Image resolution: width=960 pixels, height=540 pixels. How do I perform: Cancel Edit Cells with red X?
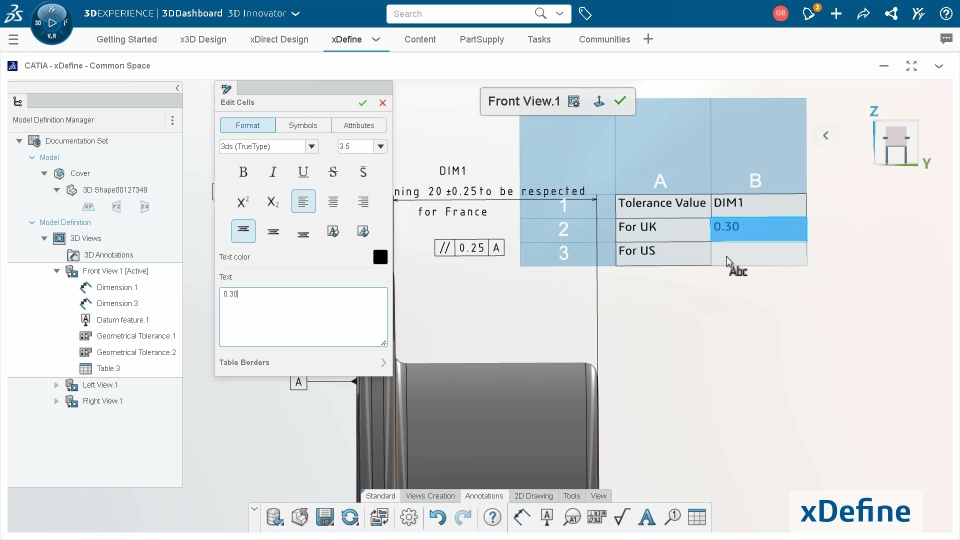click(383, 103)
